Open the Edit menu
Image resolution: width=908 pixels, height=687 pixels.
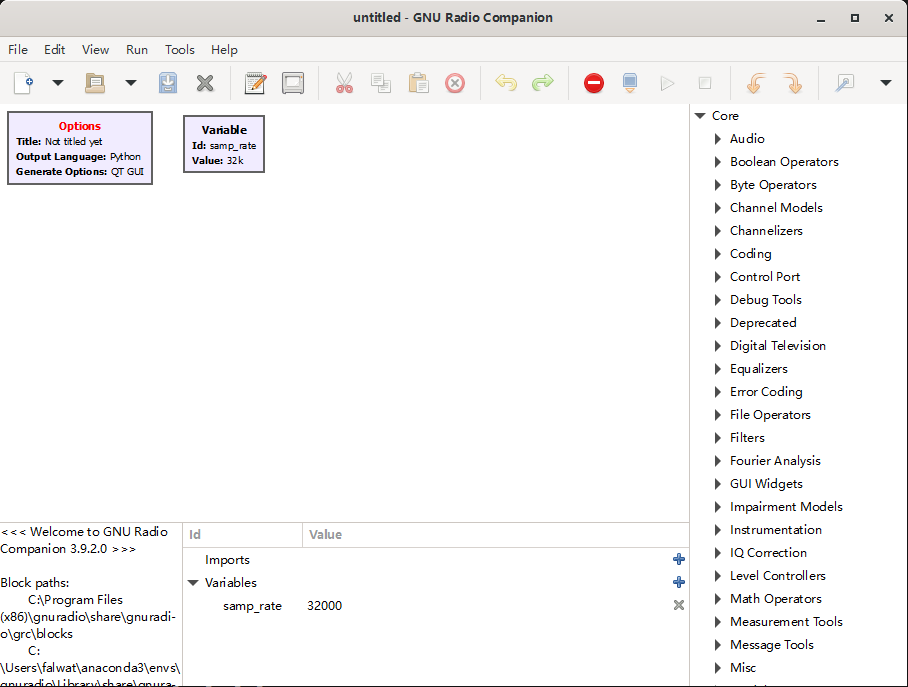coord(54,50)
